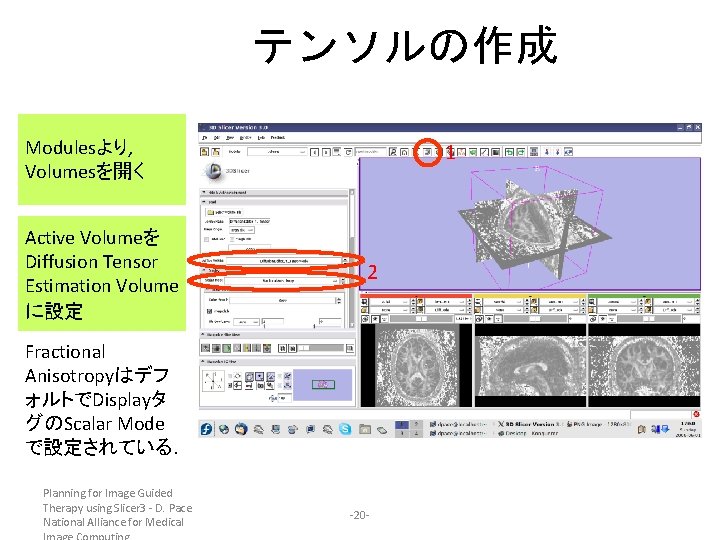The image size is (720, 540).
Task: Click the Redo toolbar icon
Action: pos(521,152)
